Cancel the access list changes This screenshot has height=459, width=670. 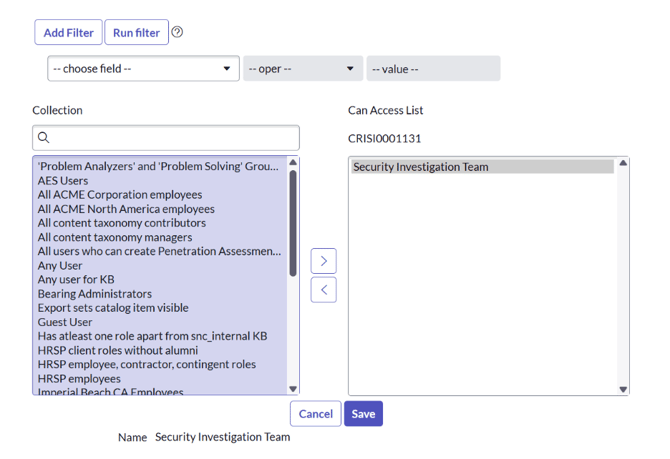pyautogui.click(x=315, y=414)
